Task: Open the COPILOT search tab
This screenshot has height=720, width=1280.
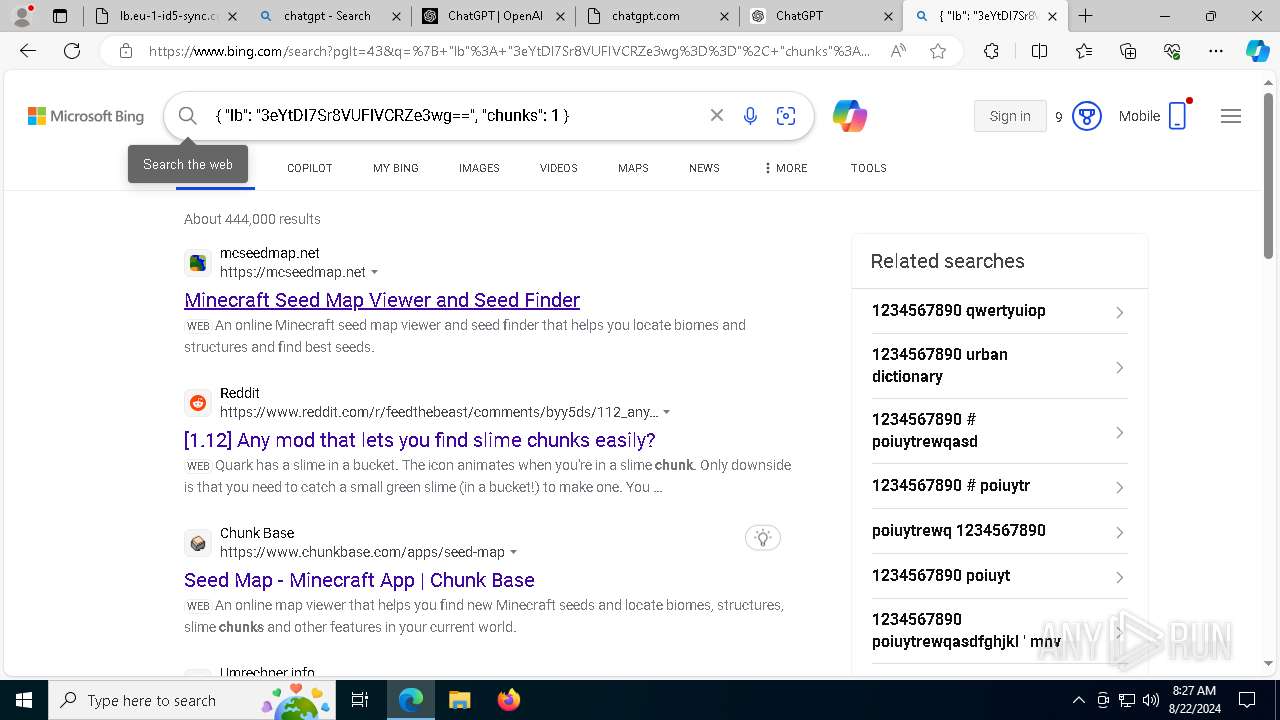Action: tap(310, 168)
